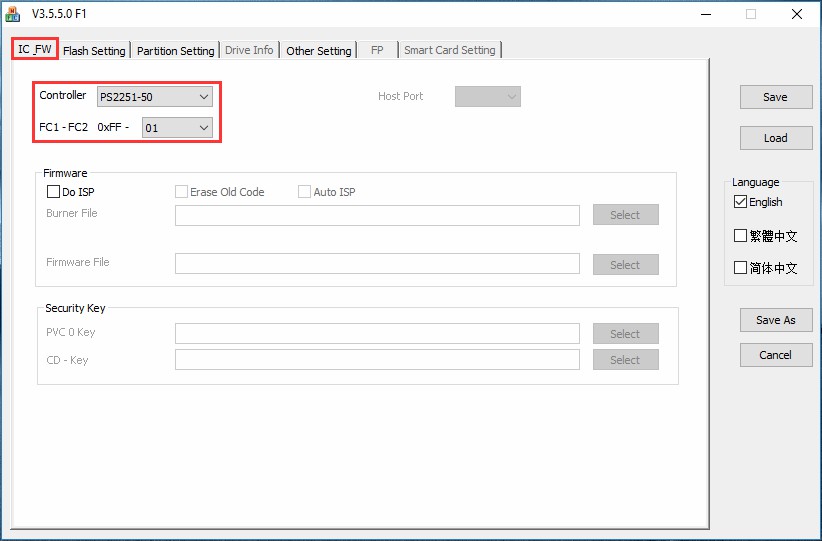This screenshot has width=822, height=541.
Task: Click the Load button
Action: click(776, 138)
